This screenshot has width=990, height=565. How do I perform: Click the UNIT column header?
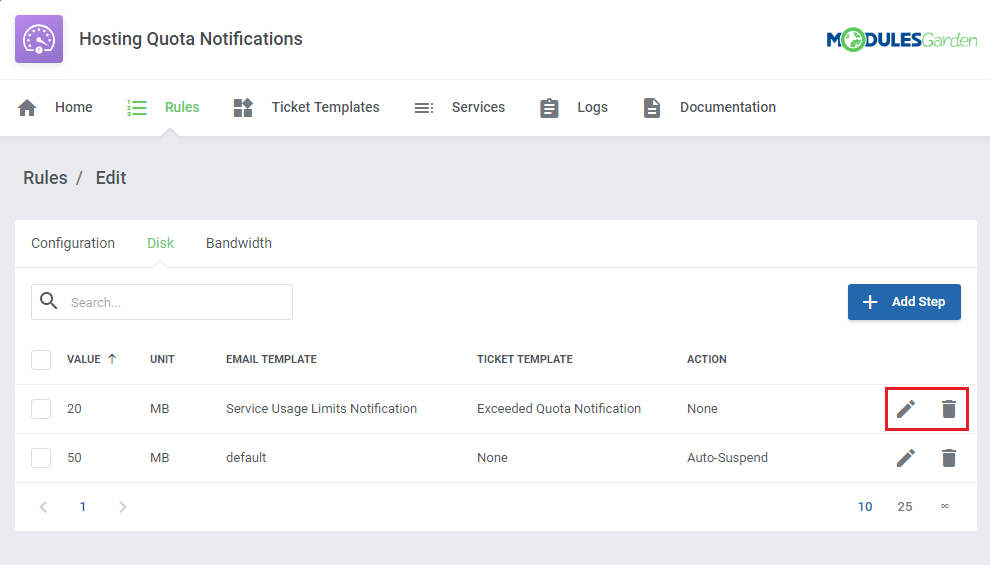pos(162,359)
